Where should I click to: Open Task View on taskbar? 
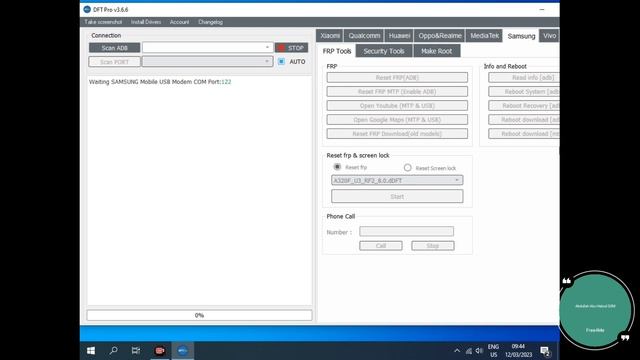136,351
